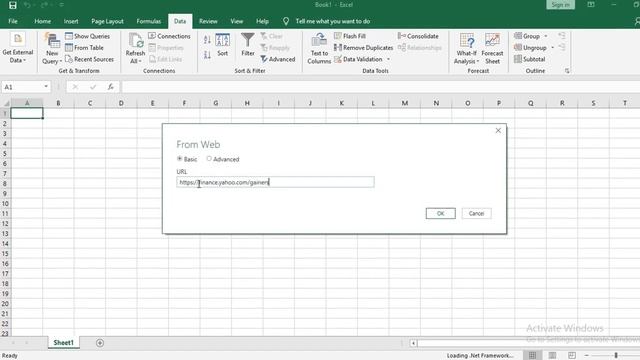Click Subtotal

(x=529, y=59)
